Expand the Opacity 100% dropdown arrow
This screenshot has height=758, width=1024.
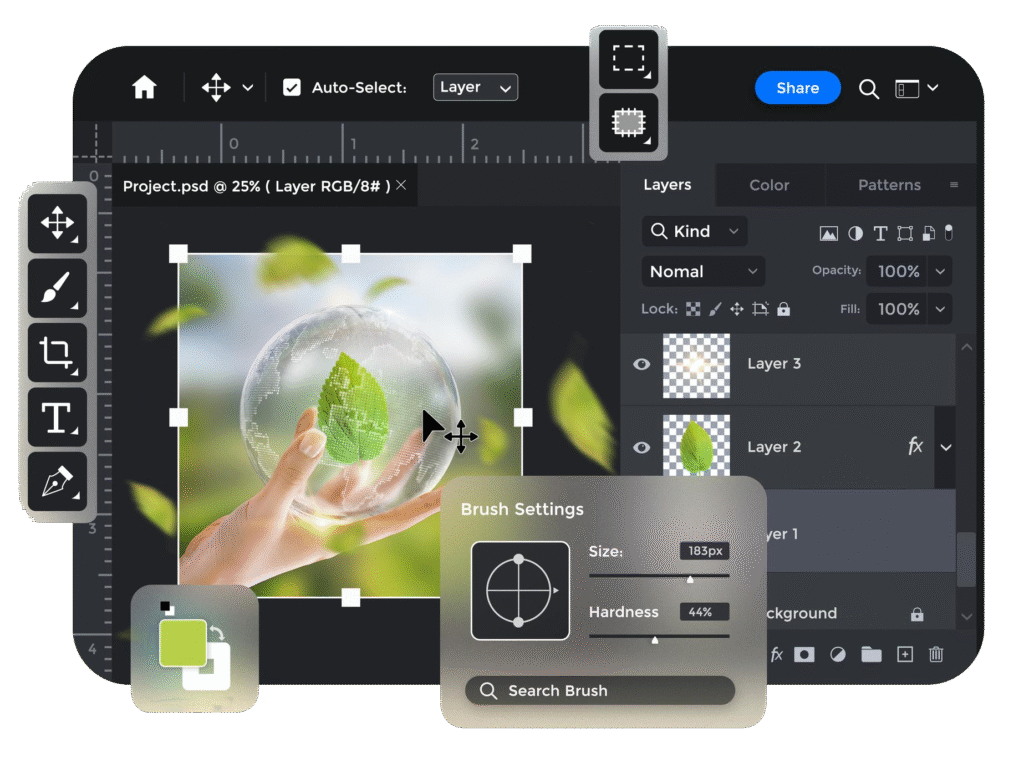pos(940,271)
